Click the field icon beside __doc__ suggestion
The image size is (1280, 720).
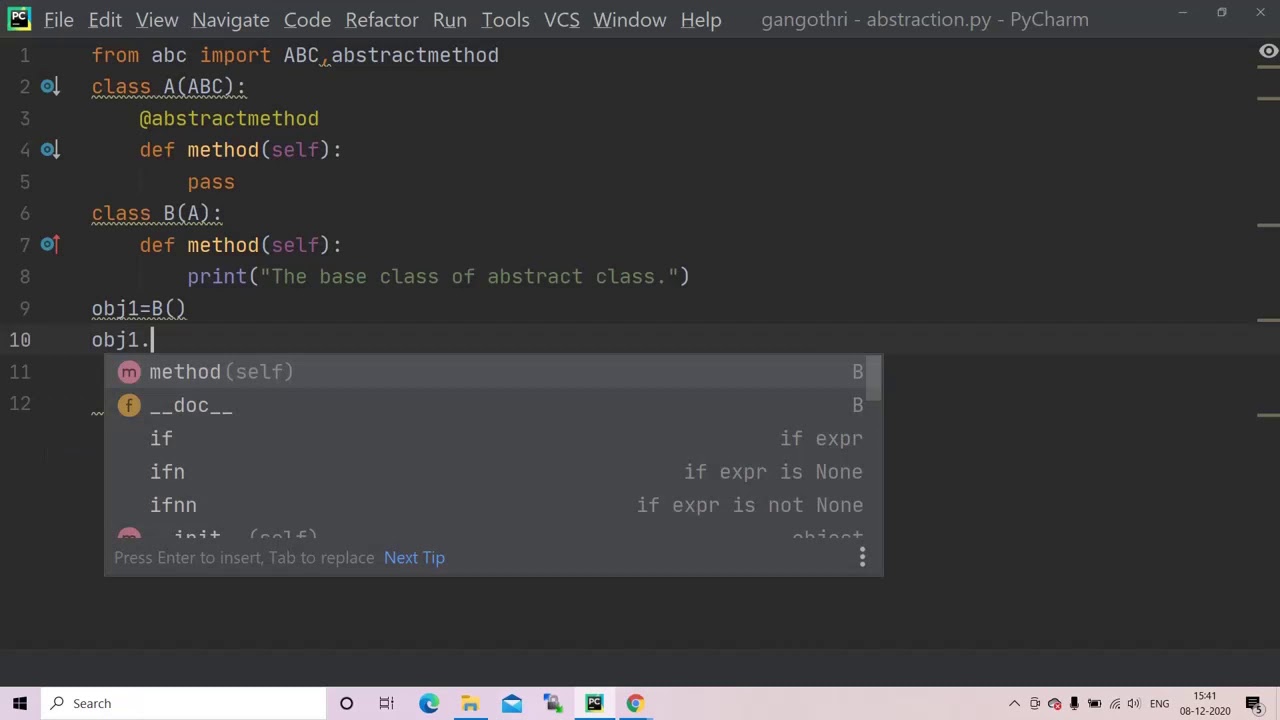click(x=129, y=405)
